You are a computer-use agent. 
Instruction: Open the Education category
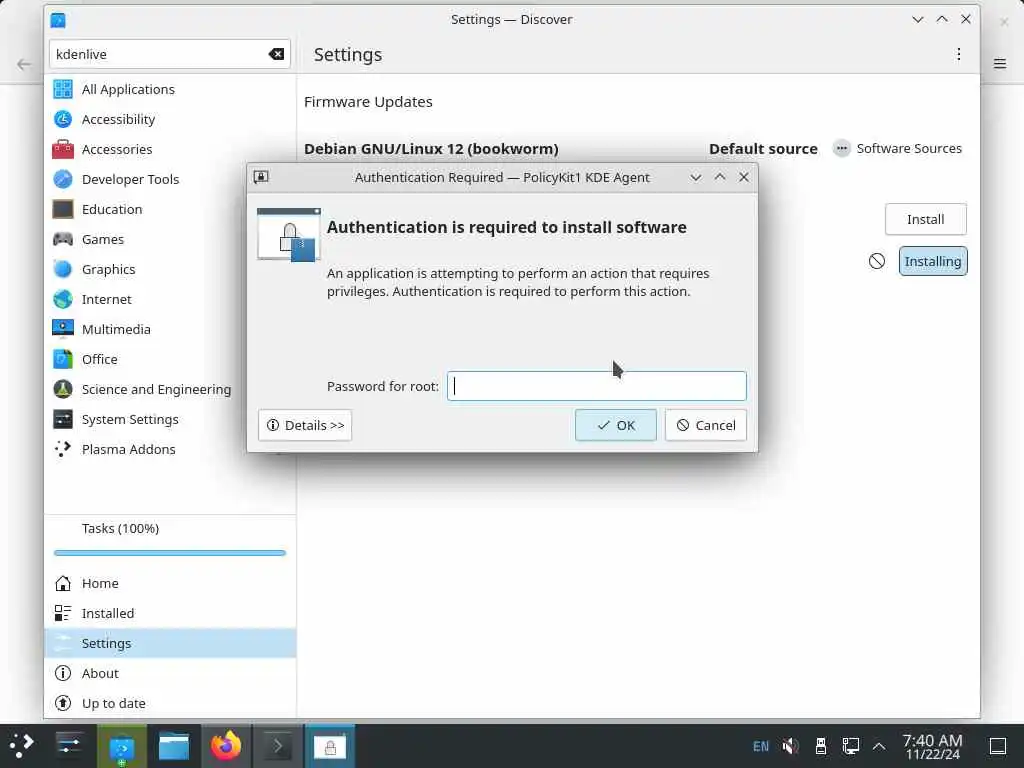click(170, 209)
